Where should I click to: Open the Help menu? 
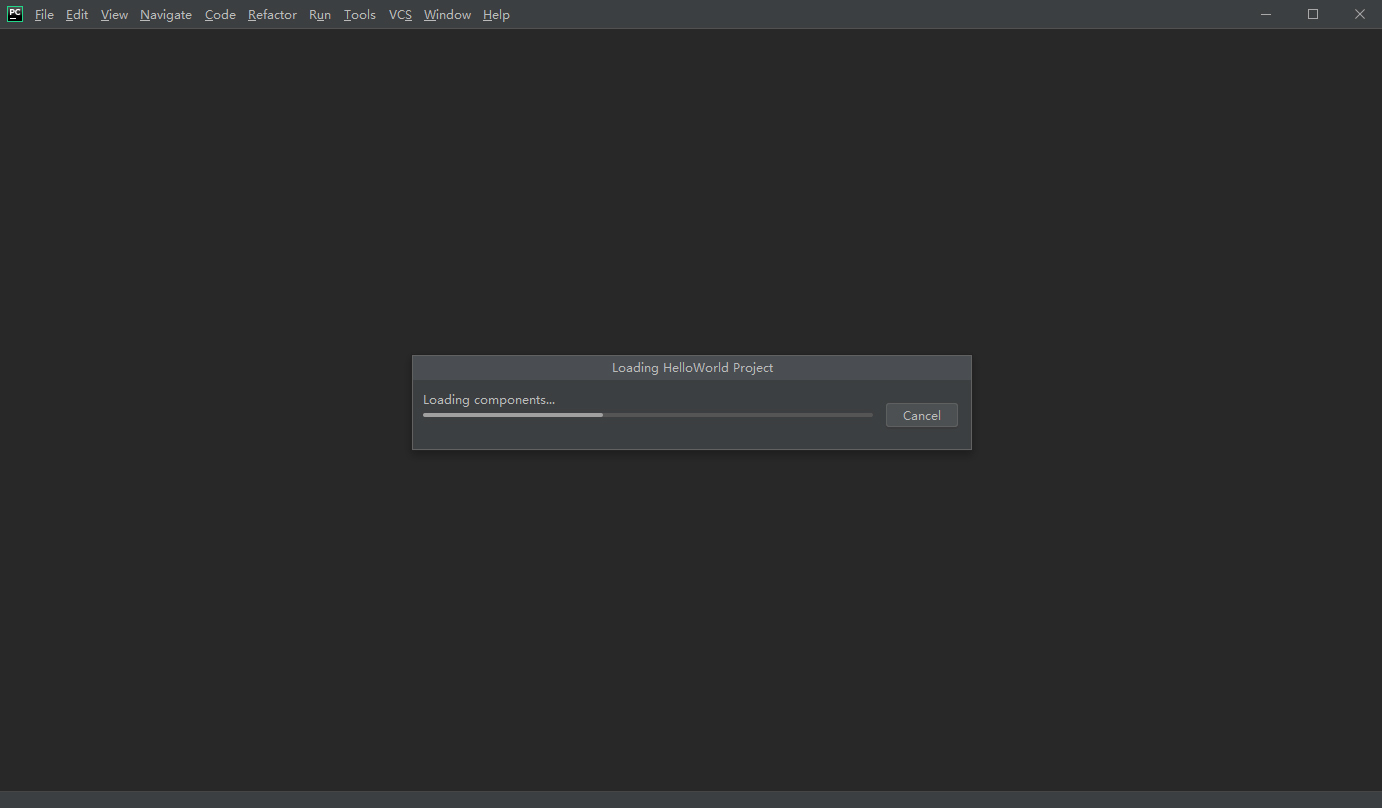(x=496, y=15)
